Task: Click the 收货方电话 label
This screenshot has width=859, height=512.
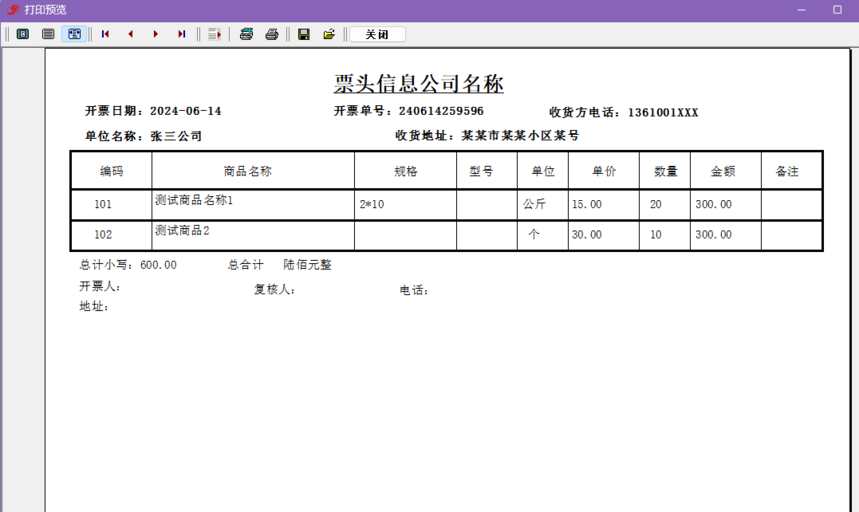Action: 586,113
